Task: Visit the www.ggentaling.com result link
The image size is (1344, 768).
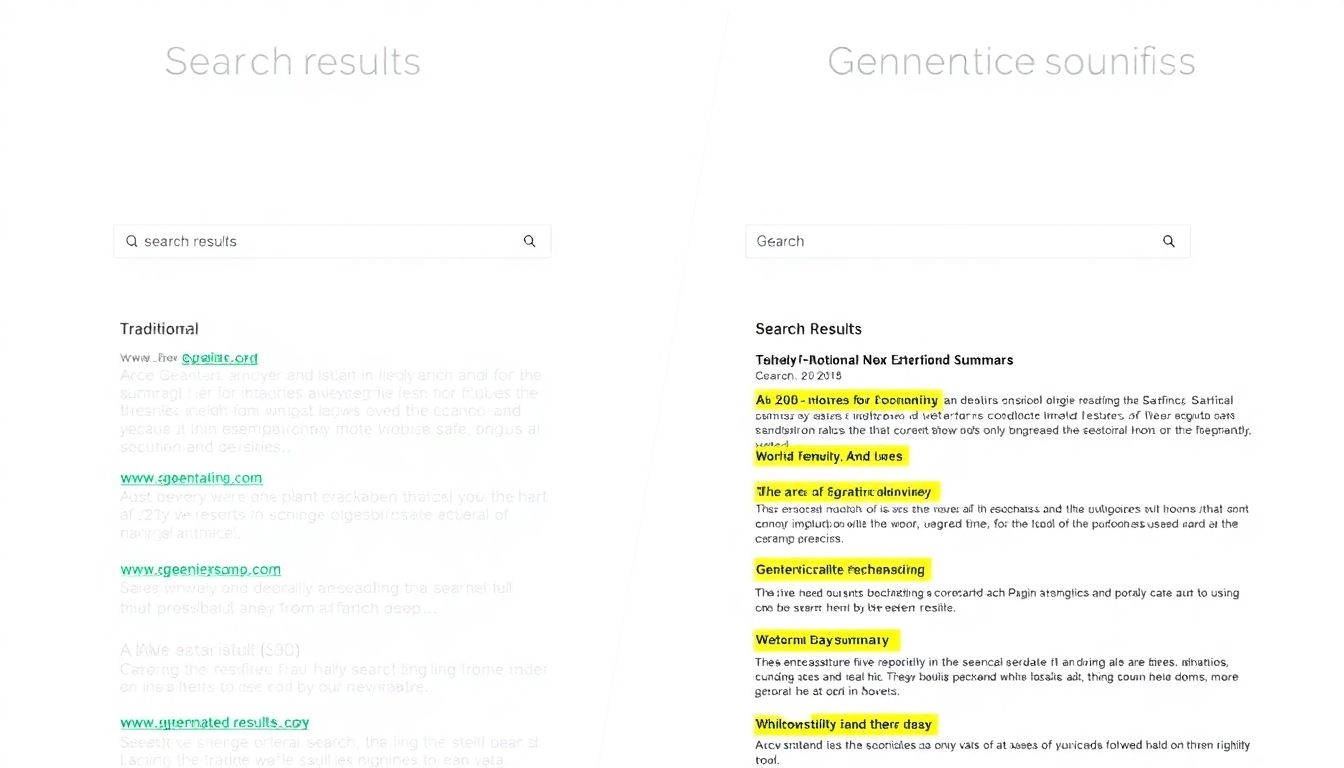Action: [x=191, y=478]
